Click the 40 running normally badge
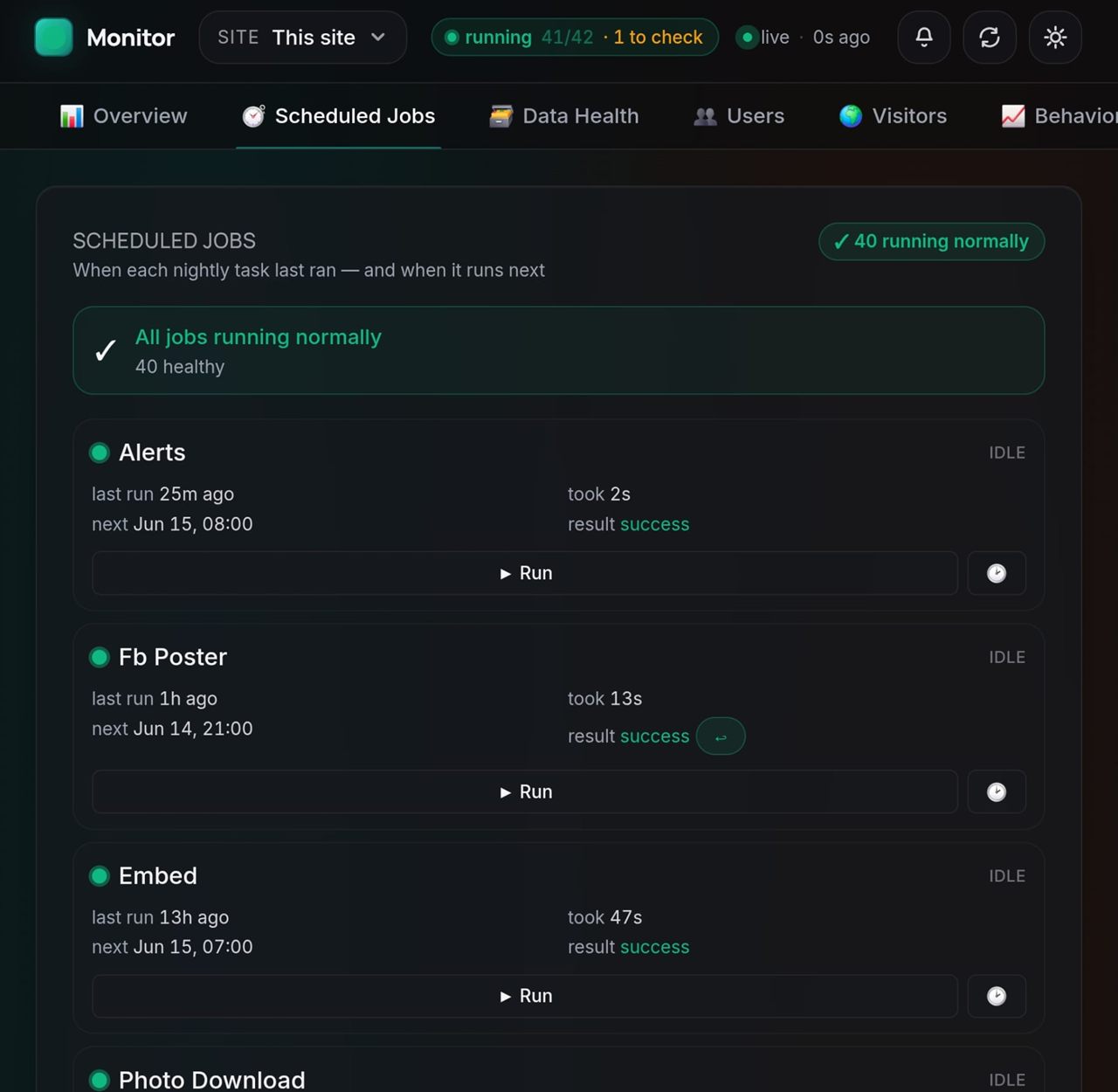Viewport: 1118px width, 1092px height. coord(932,242)
